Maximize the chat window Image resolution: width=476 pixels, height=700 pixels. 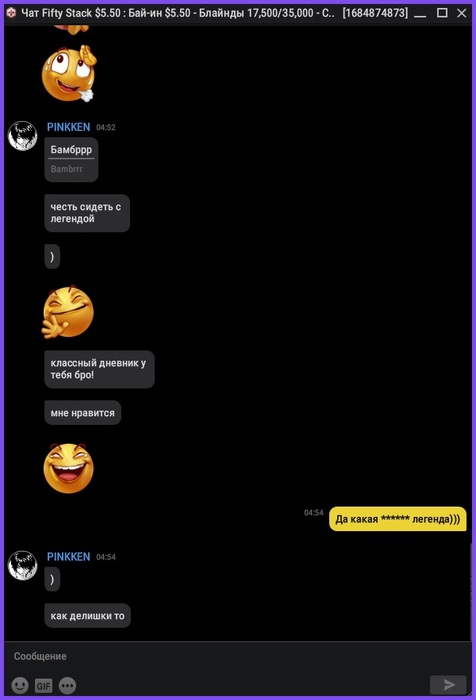tap(442, 13)
